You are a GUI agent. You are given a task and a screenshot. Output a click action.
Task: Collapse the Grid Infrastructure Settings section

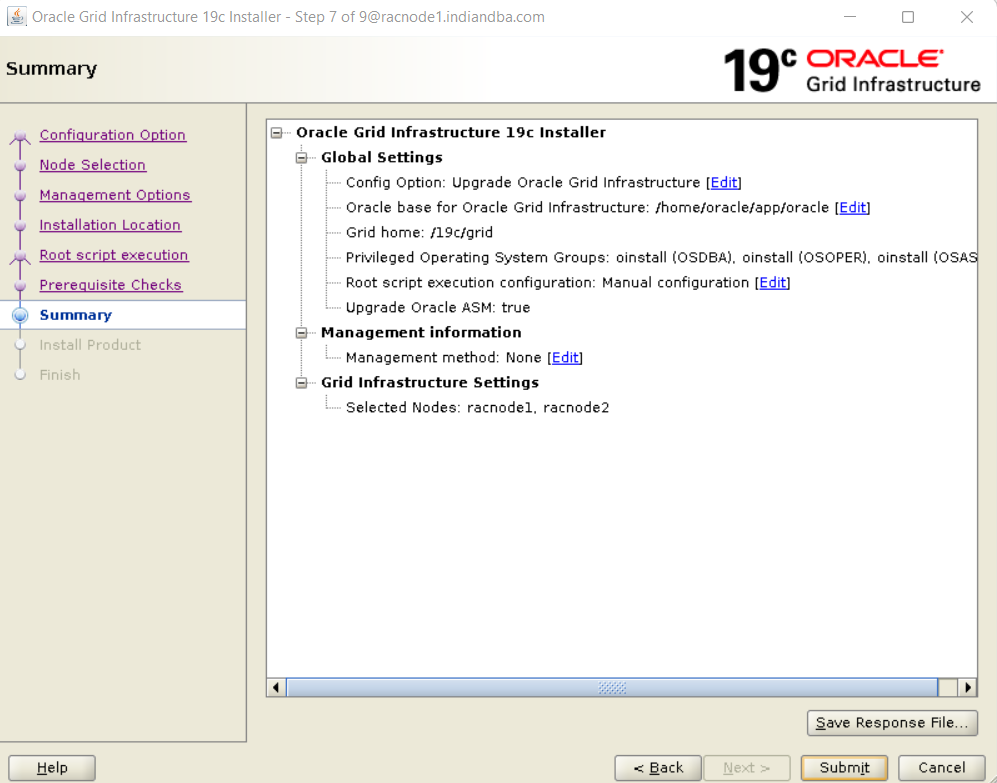pos(301,383)
